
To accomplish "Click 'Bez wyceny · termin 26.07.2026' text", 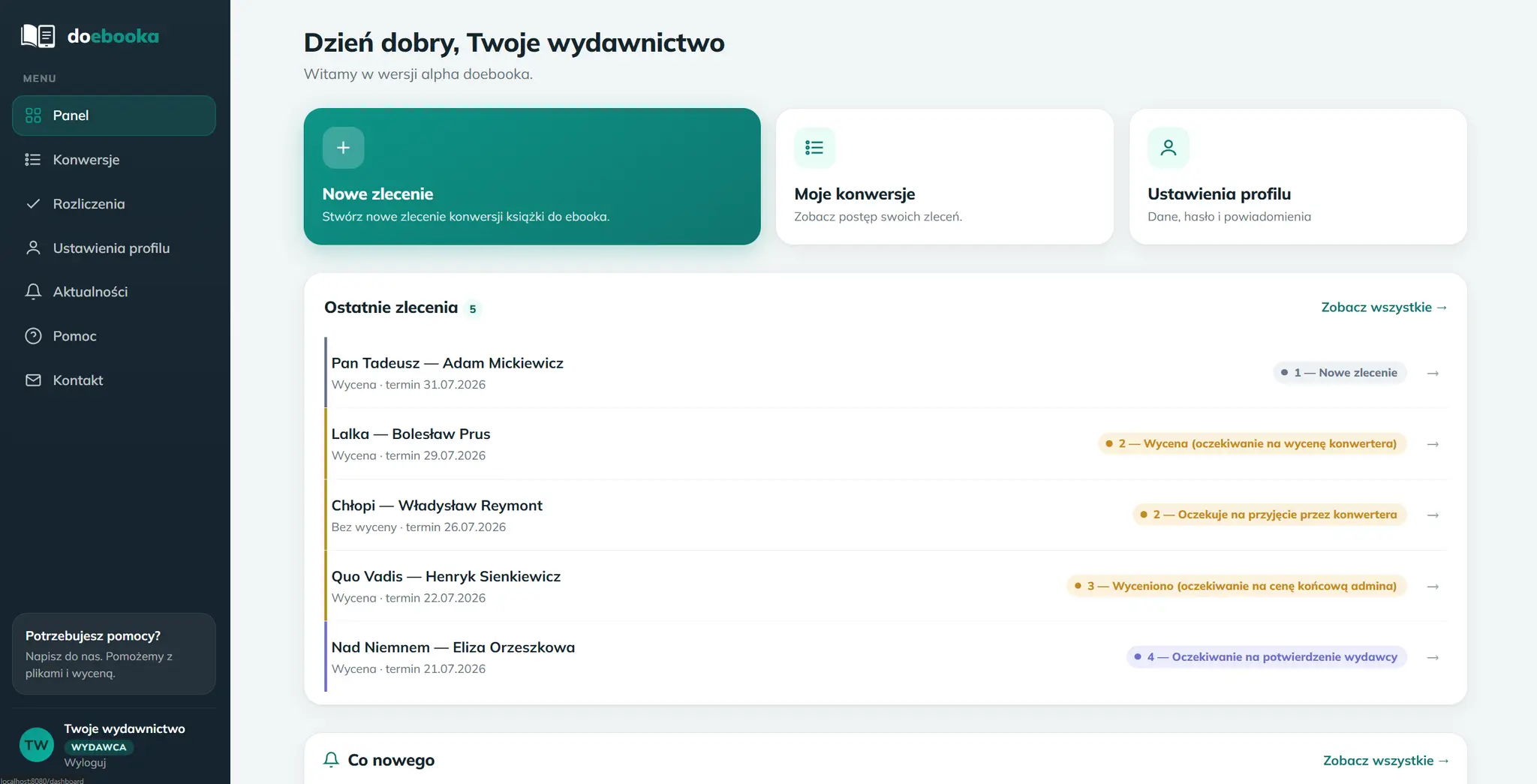I will coord(419,527).
